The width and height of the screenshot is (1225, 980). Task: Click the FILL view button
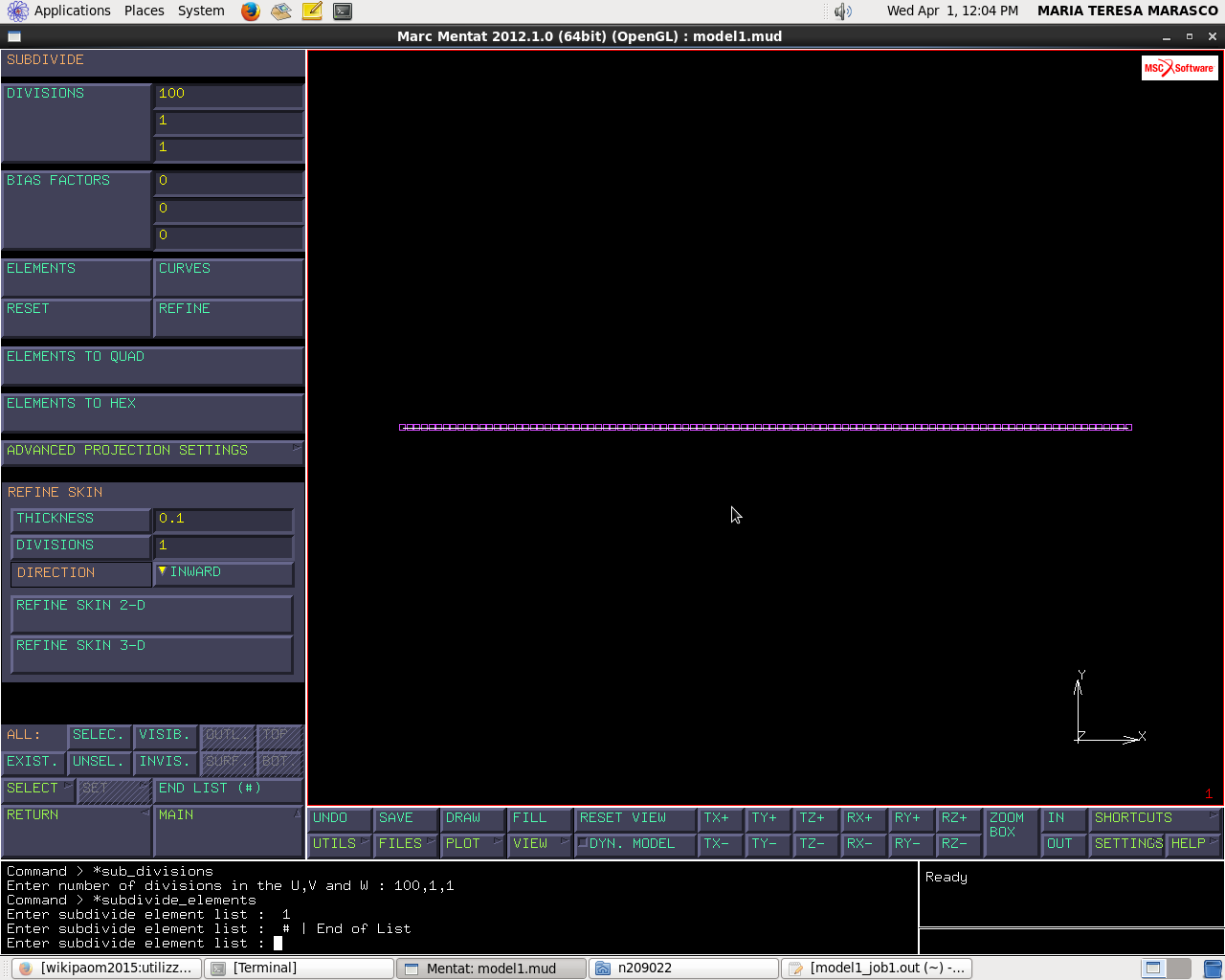click(x=540, y=818)
